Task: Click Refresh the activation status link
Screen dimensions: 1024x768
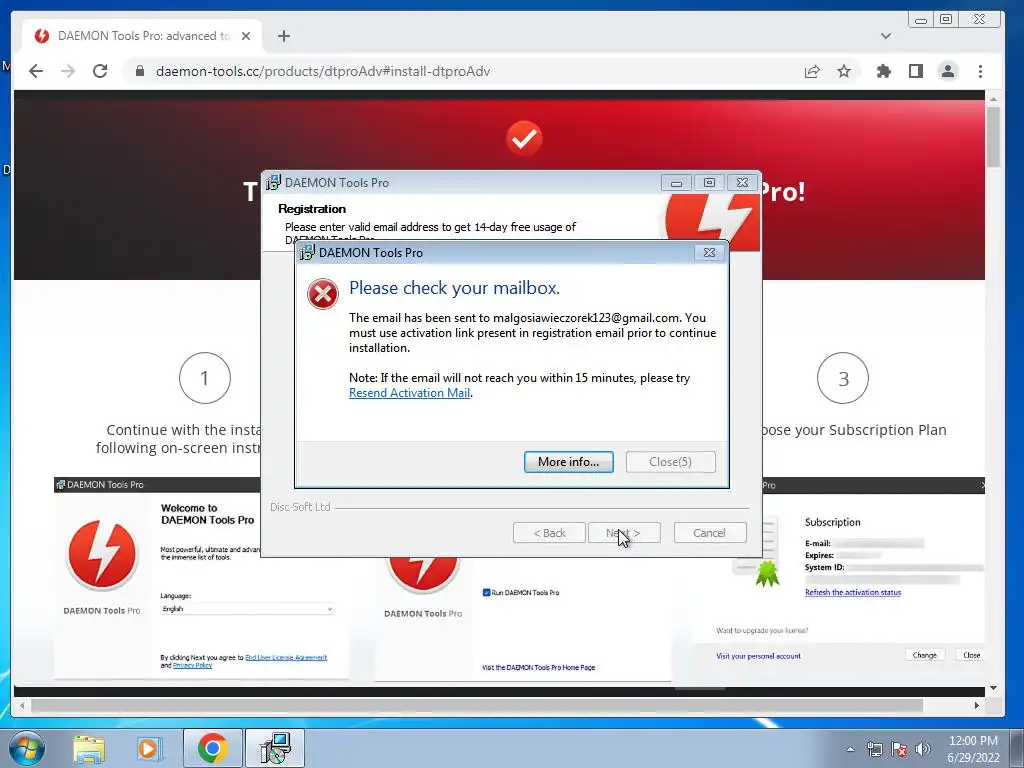Action: click(x=853, y=592)
